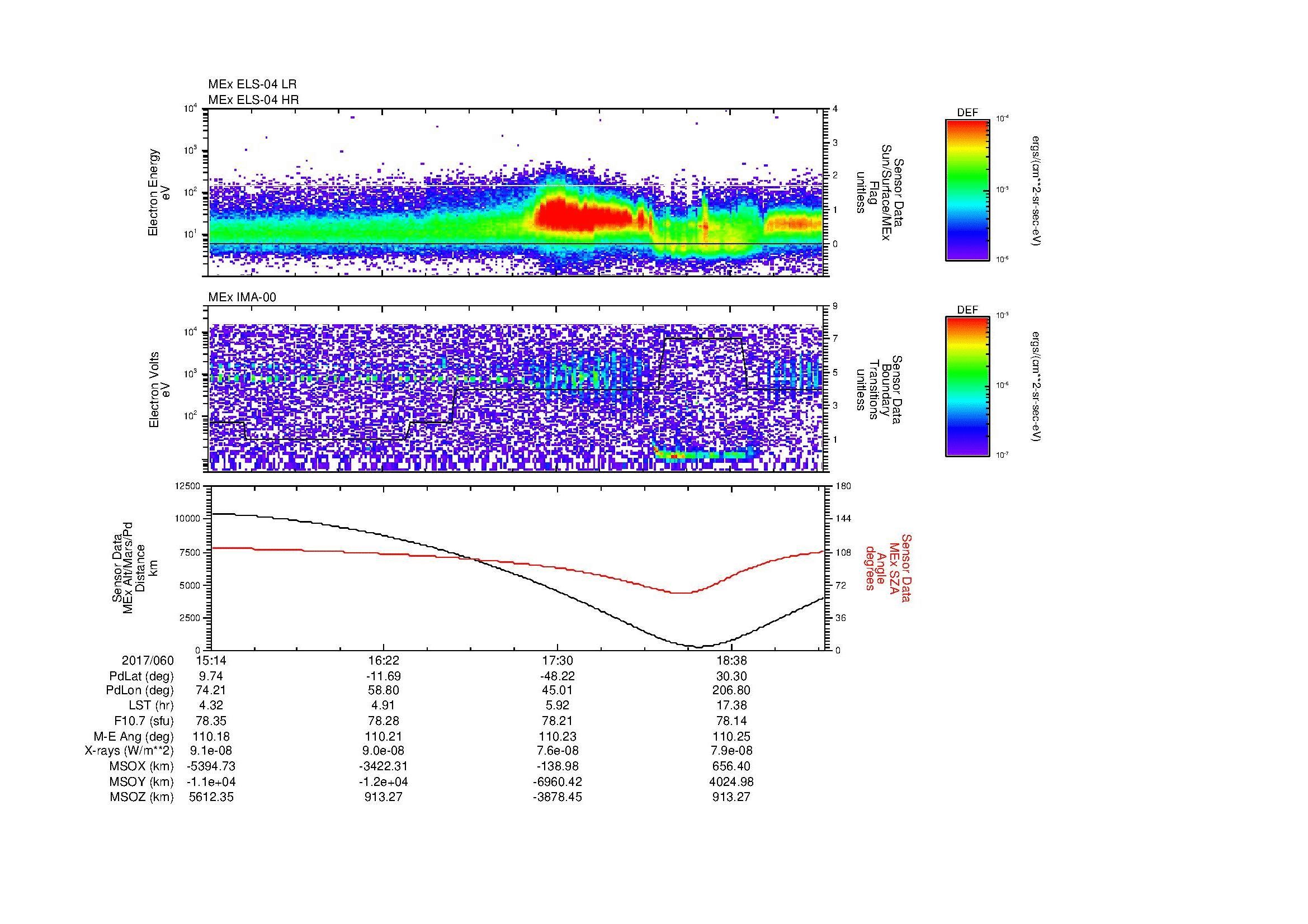Click the MEx ELS-04 LR title
Screen dimensions: 1308x924
[252, 84]
